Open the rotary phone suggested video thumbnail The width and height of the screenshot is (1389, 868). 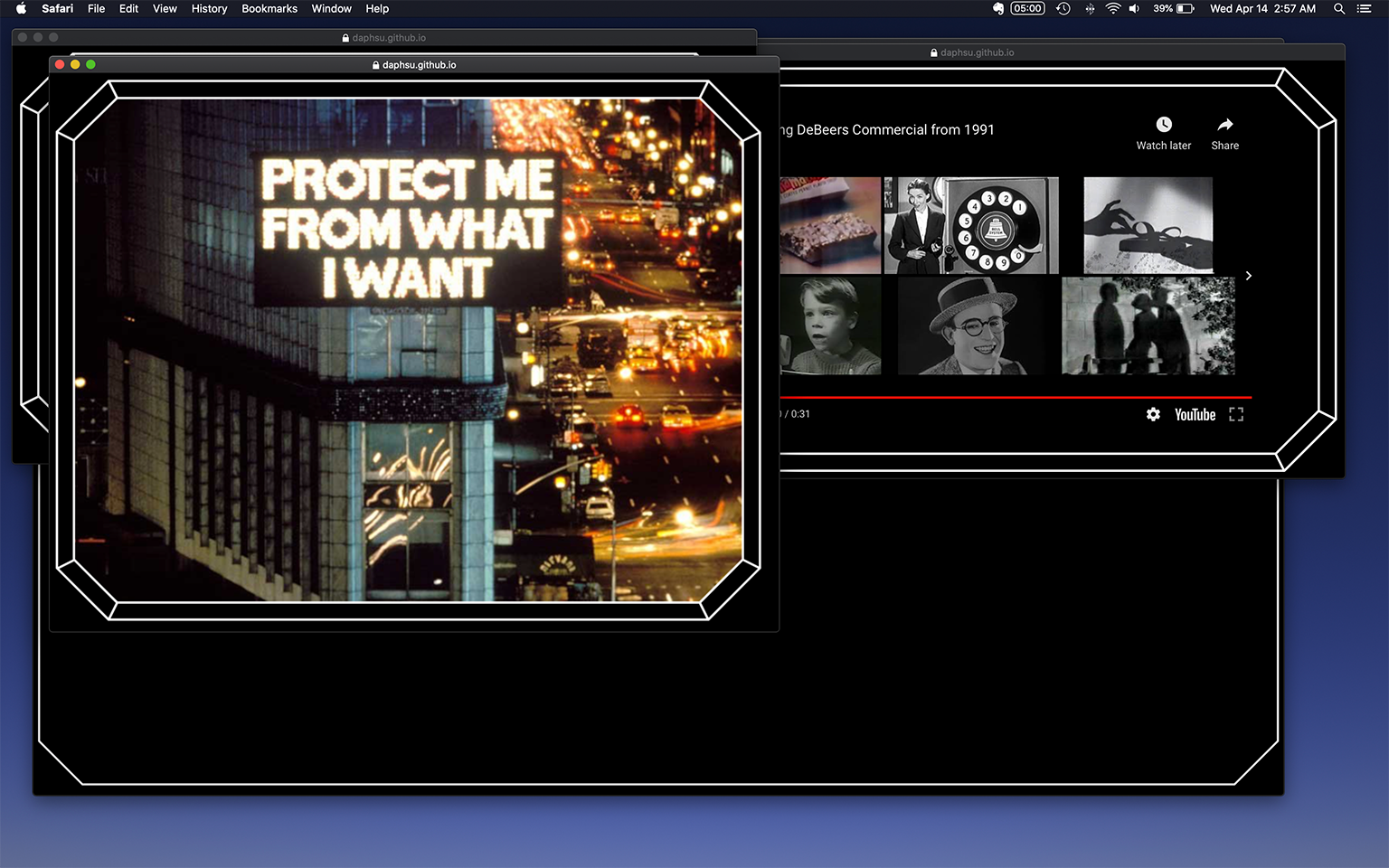(x=971, y=225)
